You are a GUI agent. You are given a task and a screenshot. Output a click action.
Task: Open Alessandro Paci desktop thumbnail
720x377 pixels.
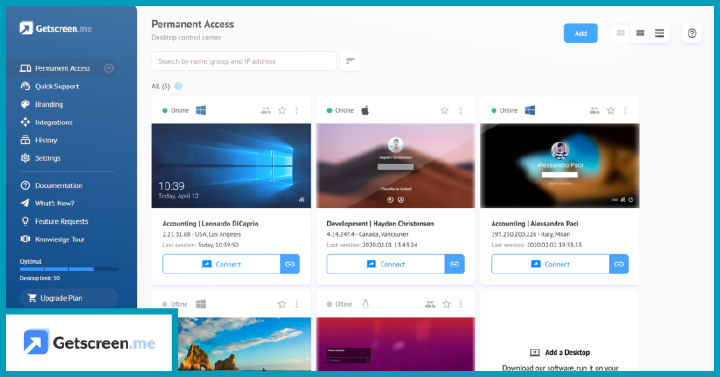(x=560, y=165)
